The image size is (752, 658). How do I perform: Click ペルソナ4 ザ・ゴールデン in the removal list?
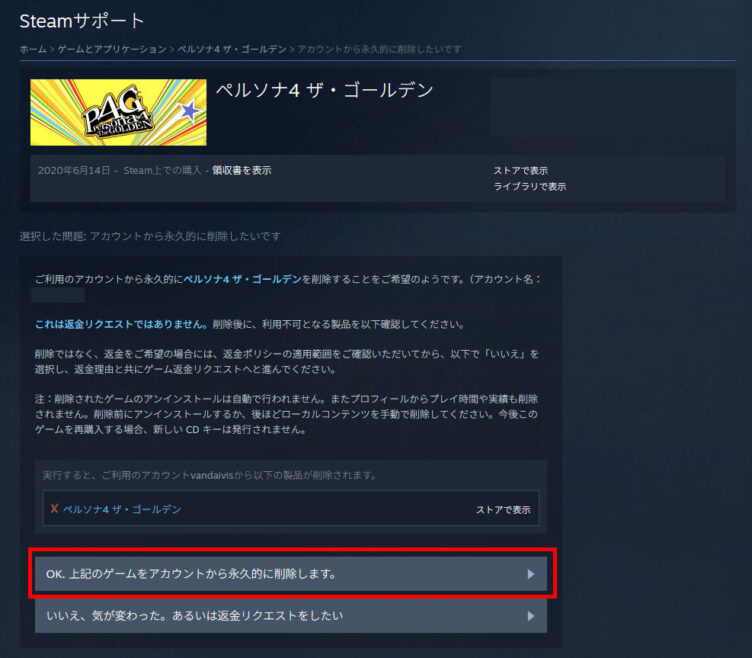122,509
